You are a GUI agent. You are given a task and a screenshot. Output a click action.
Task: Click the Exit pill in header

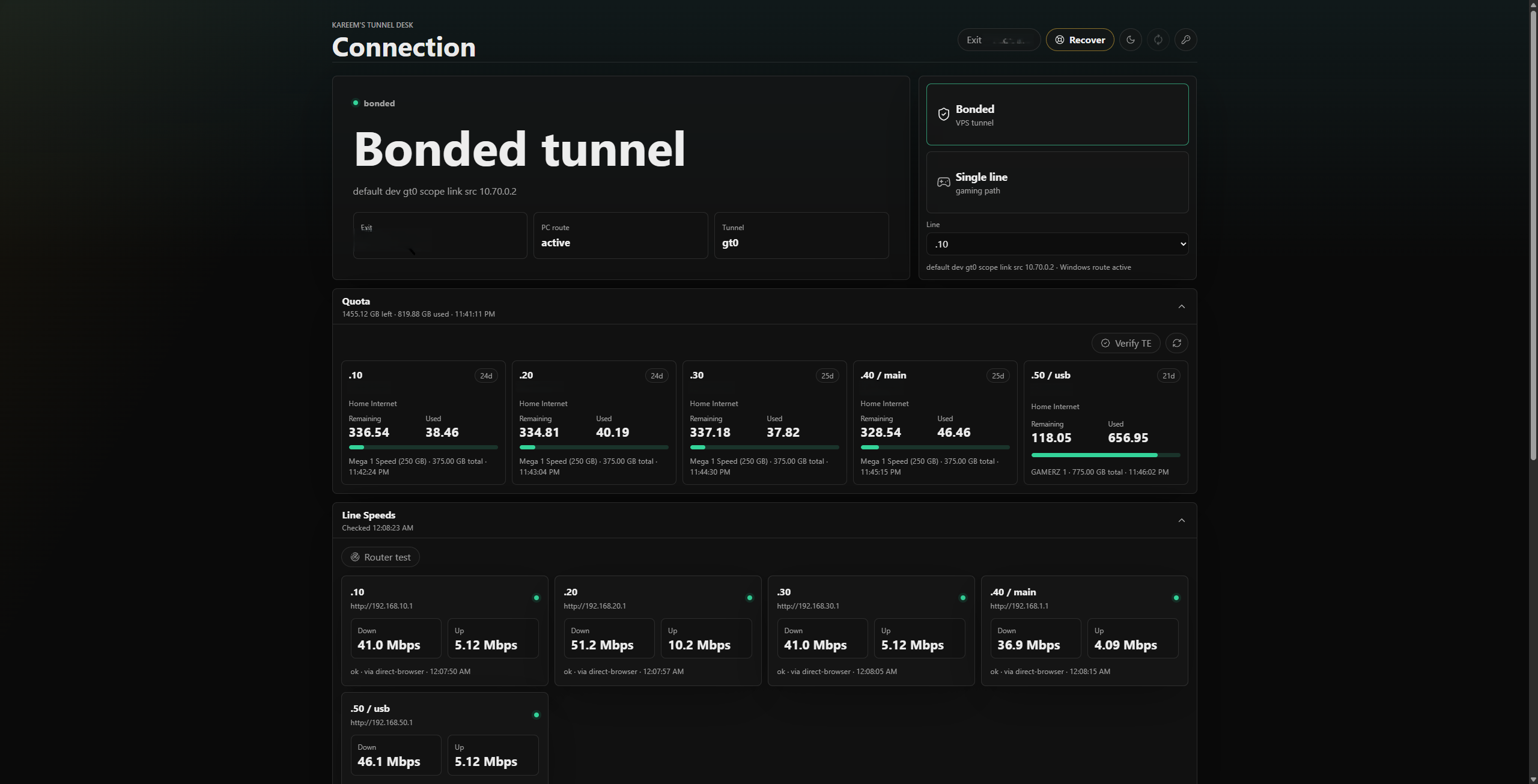[x=998, y=40]
